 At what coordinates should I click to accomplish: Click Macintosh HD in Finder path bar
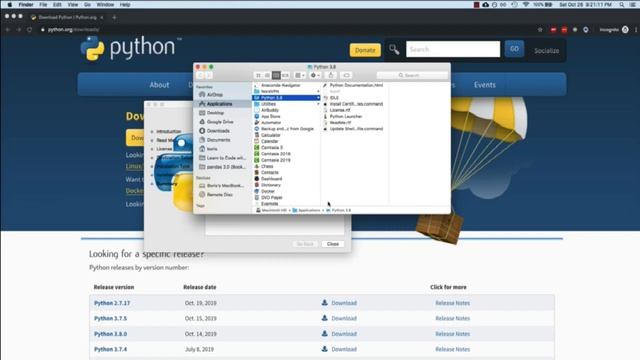pyautogui.click(x=271, y=210)
